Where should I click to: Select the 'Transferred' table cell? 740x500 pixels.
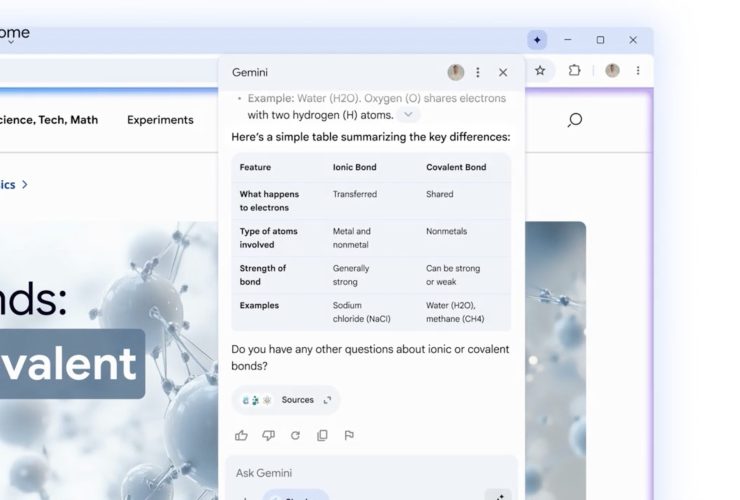pyautogui.click(x=355, y=194)
